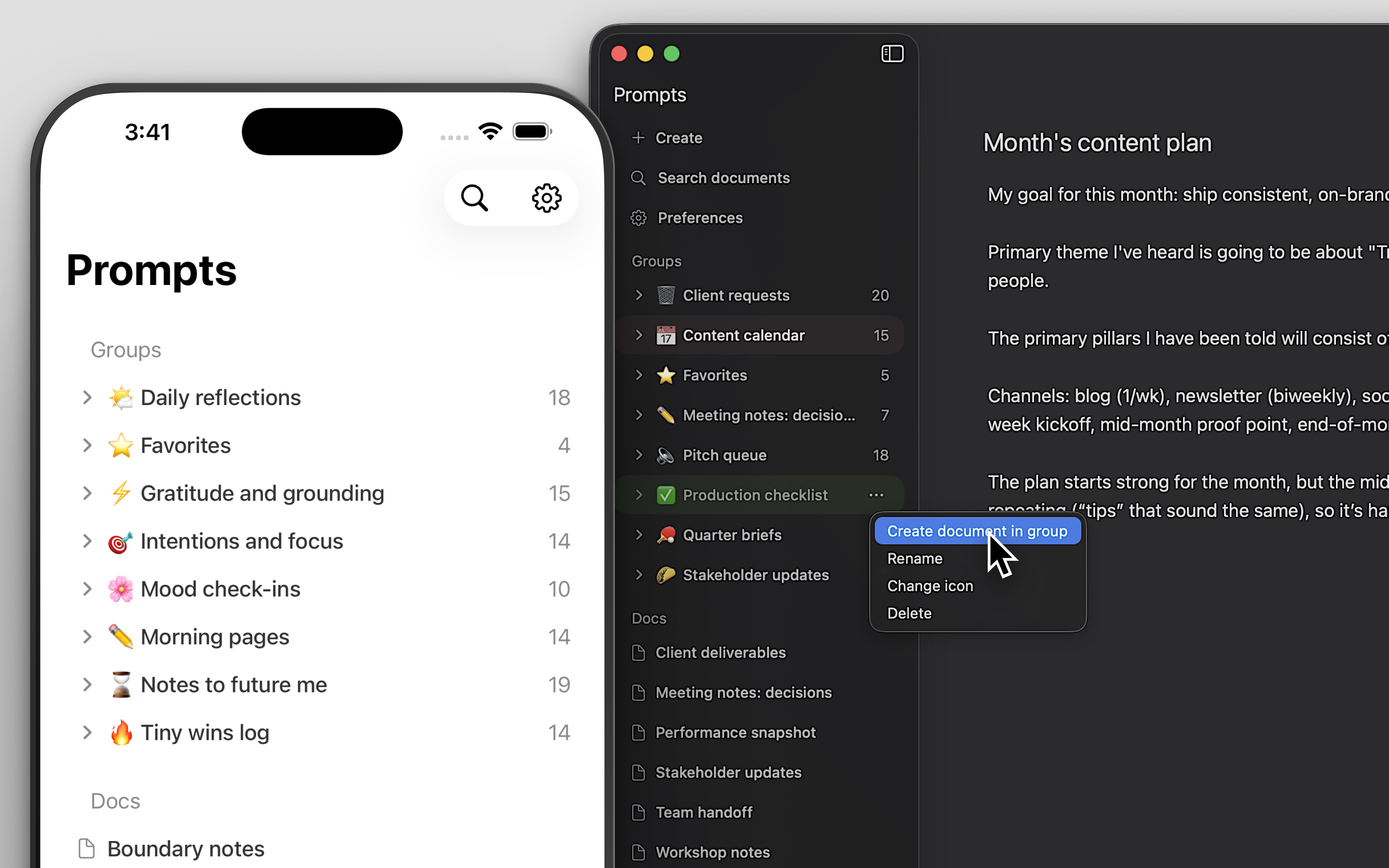The image size is (1389, 868).
Task: Click the ellipsis button on Production checklist
Action: [x=875, y=494]
